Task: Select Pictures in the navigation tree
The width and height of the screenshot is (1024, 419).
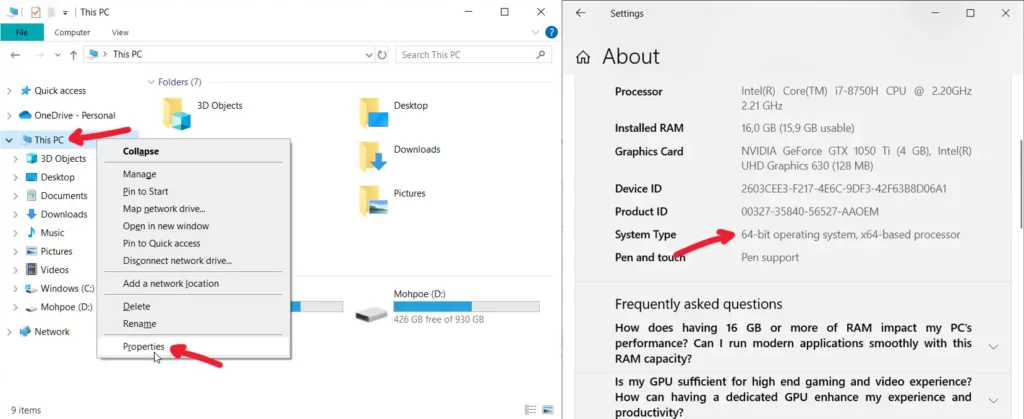Action: (56, 251)
